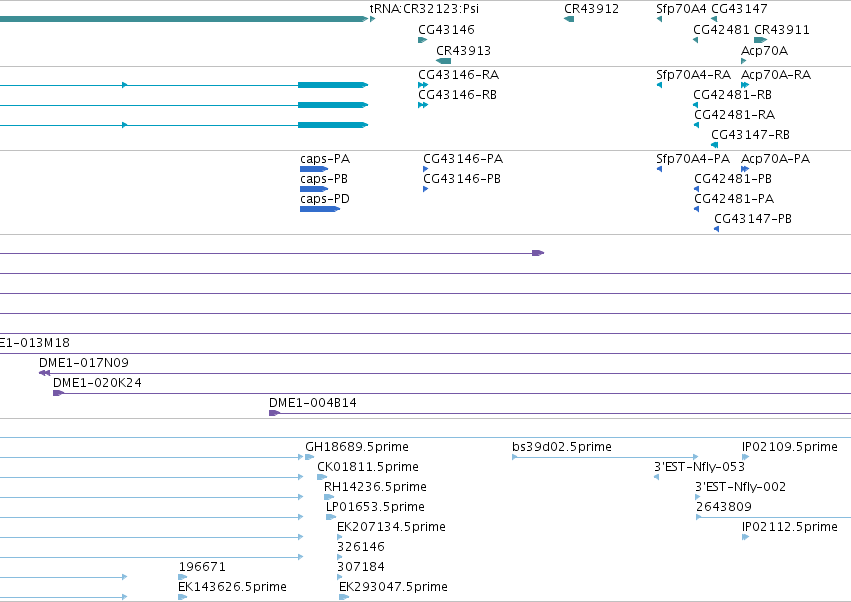Click the EK207134.5prime EST label

click(391, 528)
